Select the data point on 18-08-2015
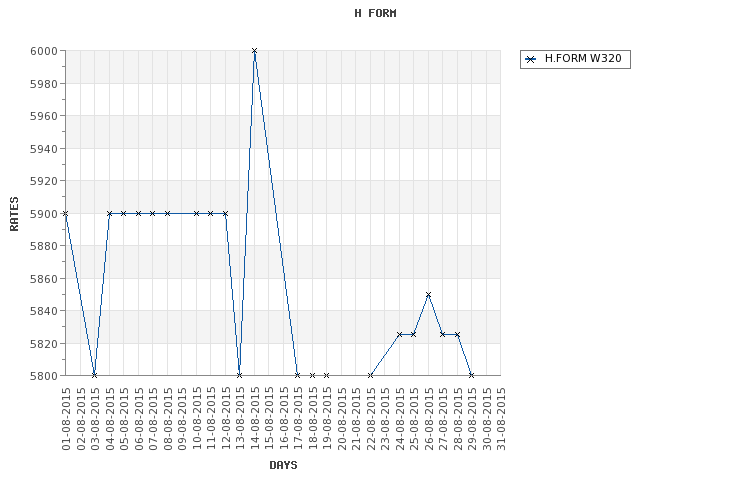The image size is (750, 500). pos(312,376)
